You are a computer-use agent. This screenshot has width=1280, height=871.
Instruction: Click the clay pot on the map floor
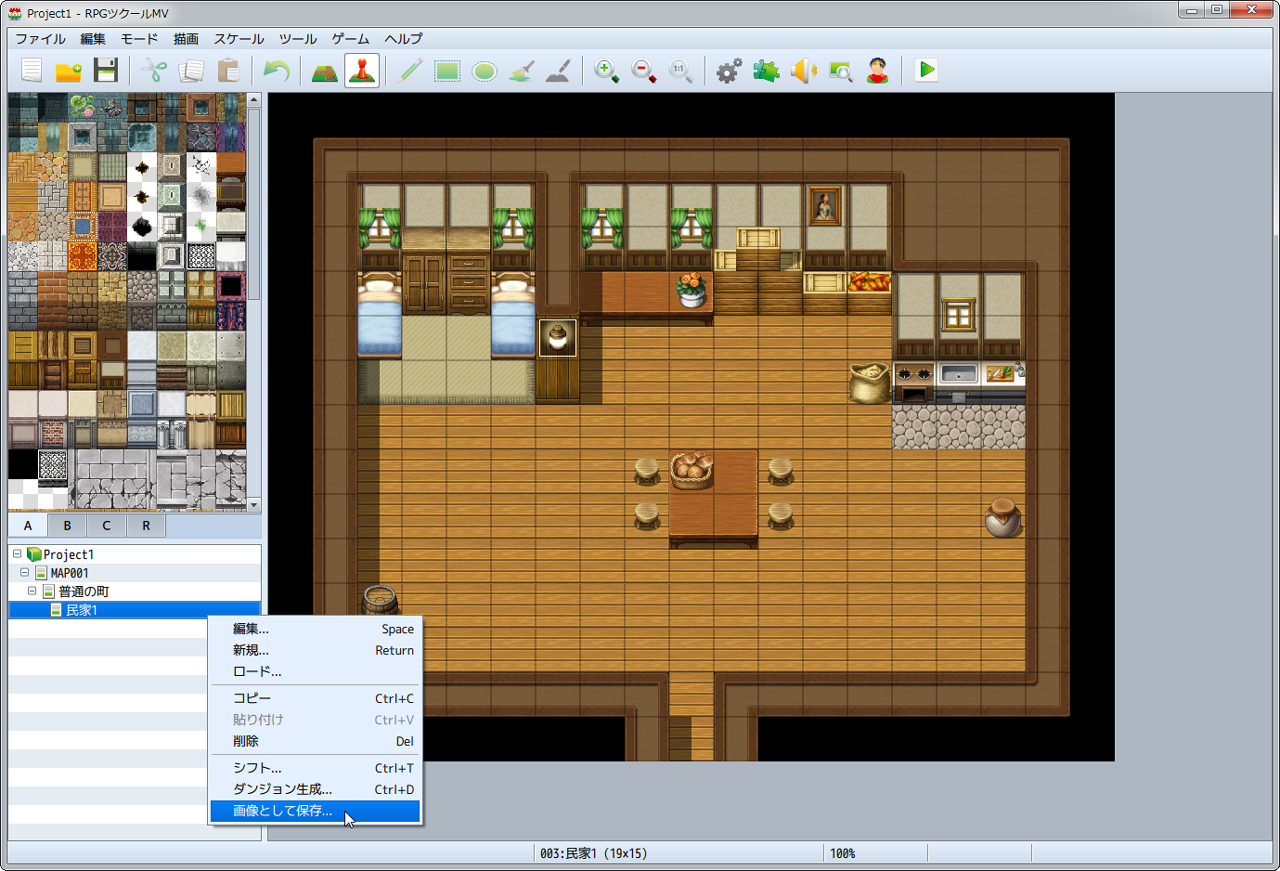click(x=1003, y=517)
